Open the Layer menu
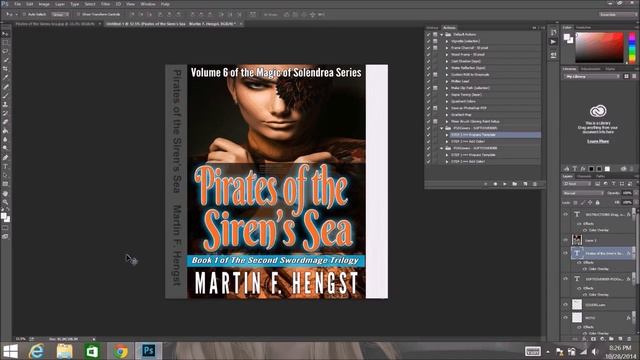 60,4
